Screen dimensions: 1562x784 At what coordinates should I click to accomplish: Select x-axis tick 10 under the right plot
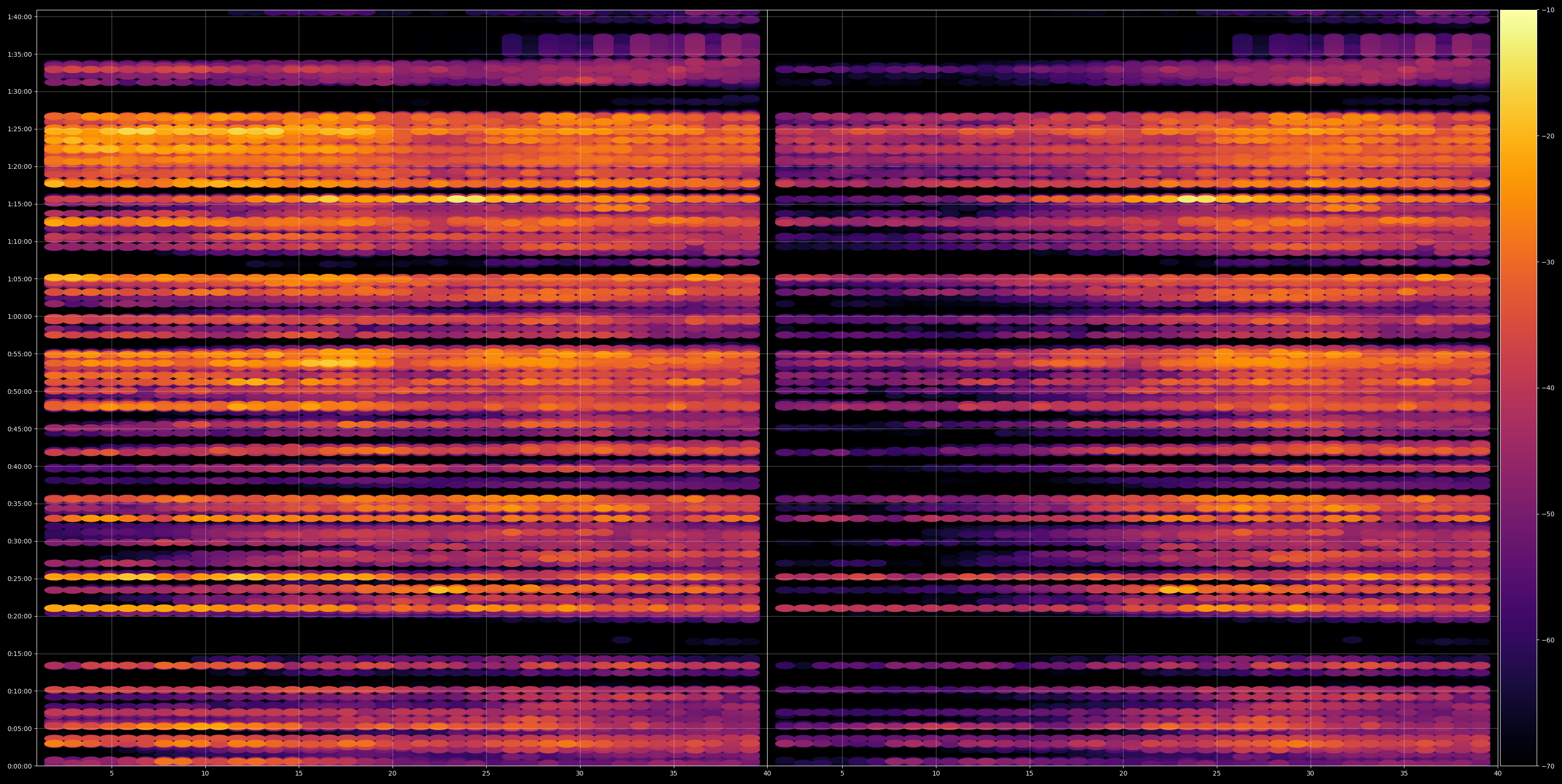click(936, 774)
